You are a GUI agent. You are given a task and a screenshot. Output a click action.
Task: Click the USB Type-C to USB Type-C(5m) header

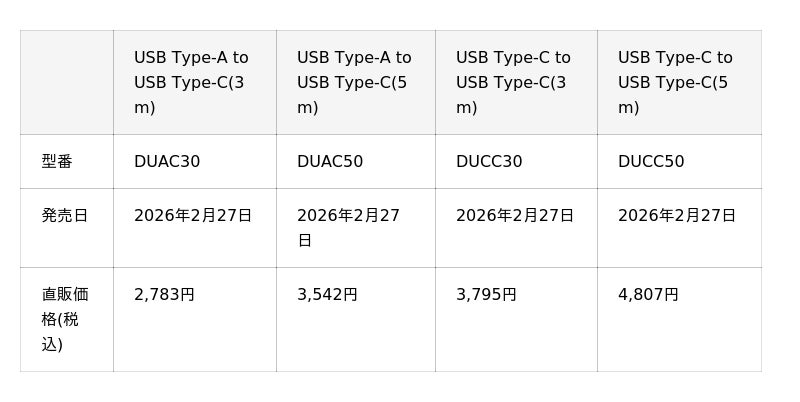click(676, 82)
